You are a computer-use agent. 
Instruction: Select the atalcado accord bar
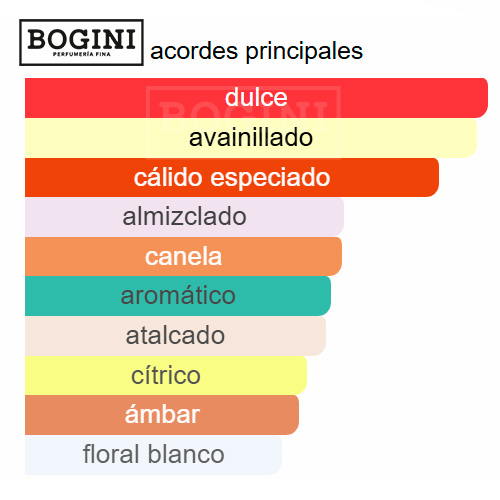pos(175,336)
